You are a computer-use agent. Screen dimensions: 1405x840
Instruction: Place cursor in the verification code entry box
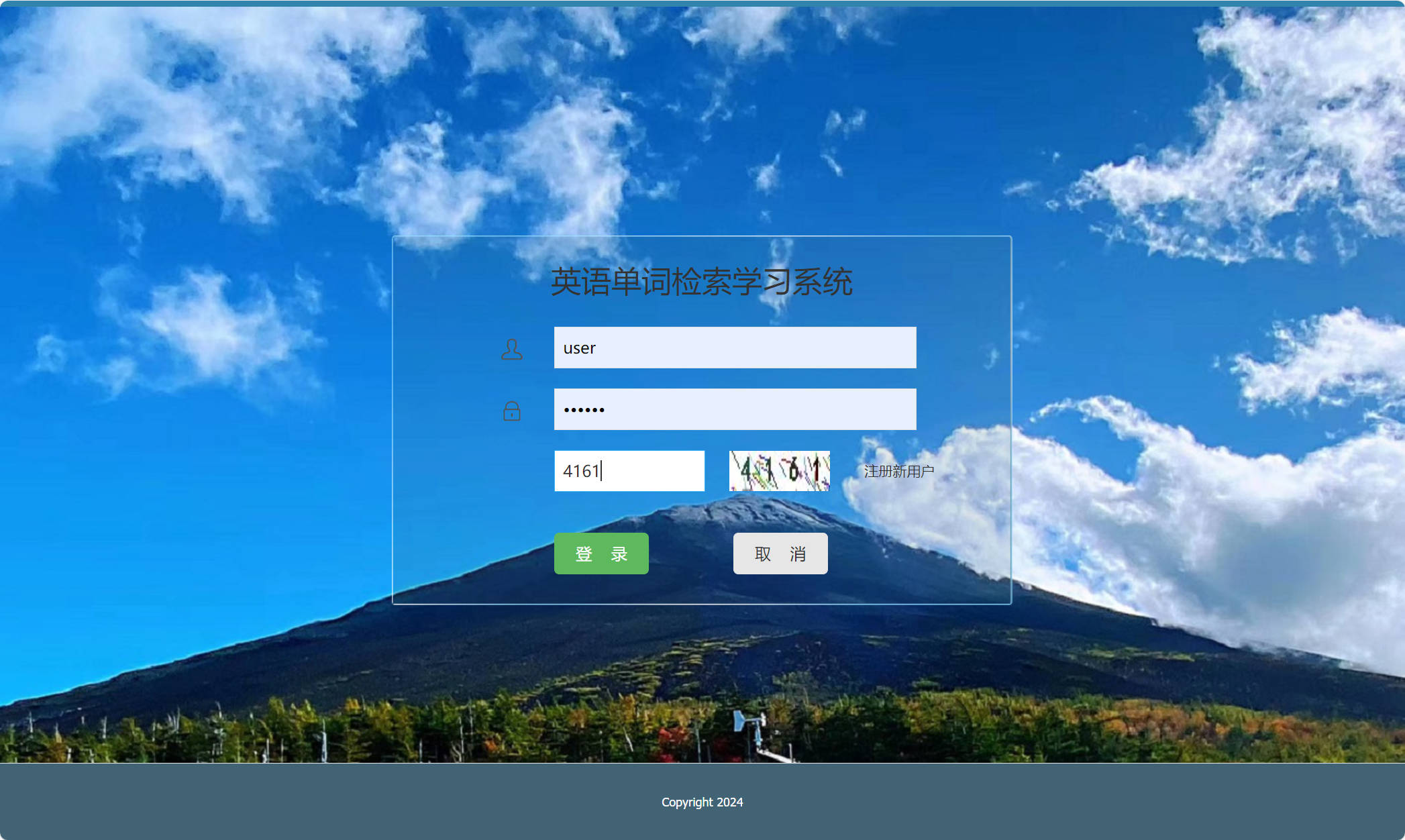tap(629, 470)
